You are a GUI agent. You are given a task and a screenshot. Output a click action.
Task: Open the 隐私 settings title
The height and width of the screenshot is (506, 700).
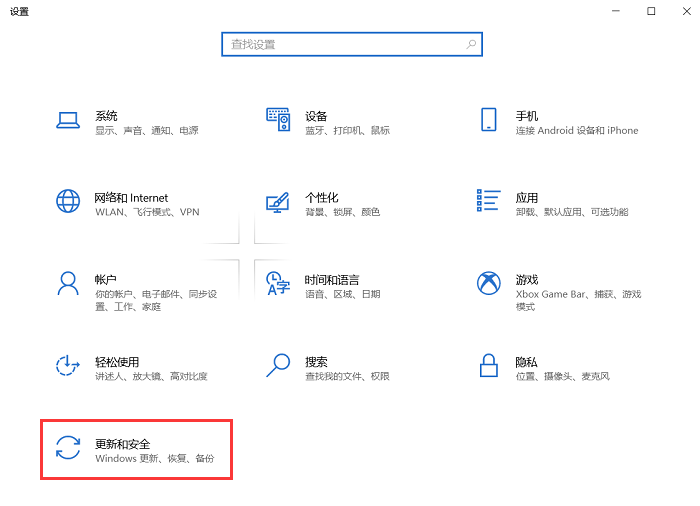[x=526, y=362]
